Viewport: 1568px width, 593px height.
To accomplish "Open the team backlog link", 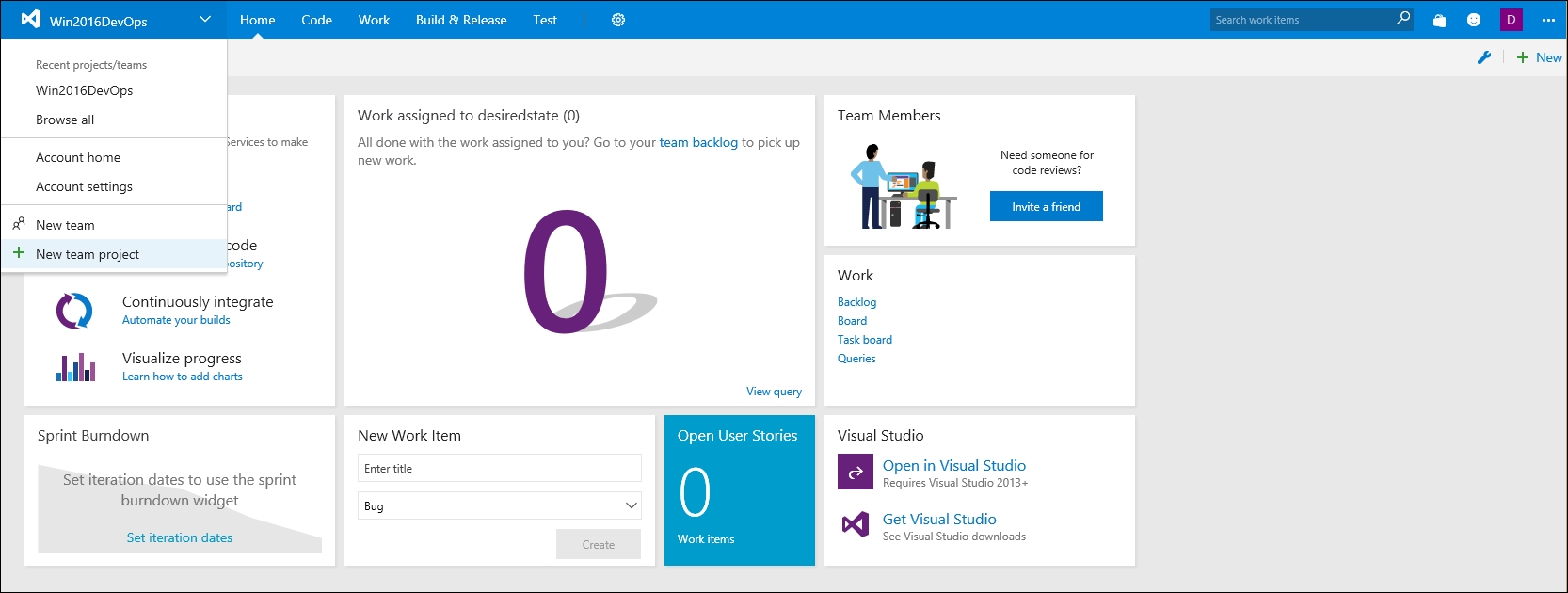I will pos(698,142).
